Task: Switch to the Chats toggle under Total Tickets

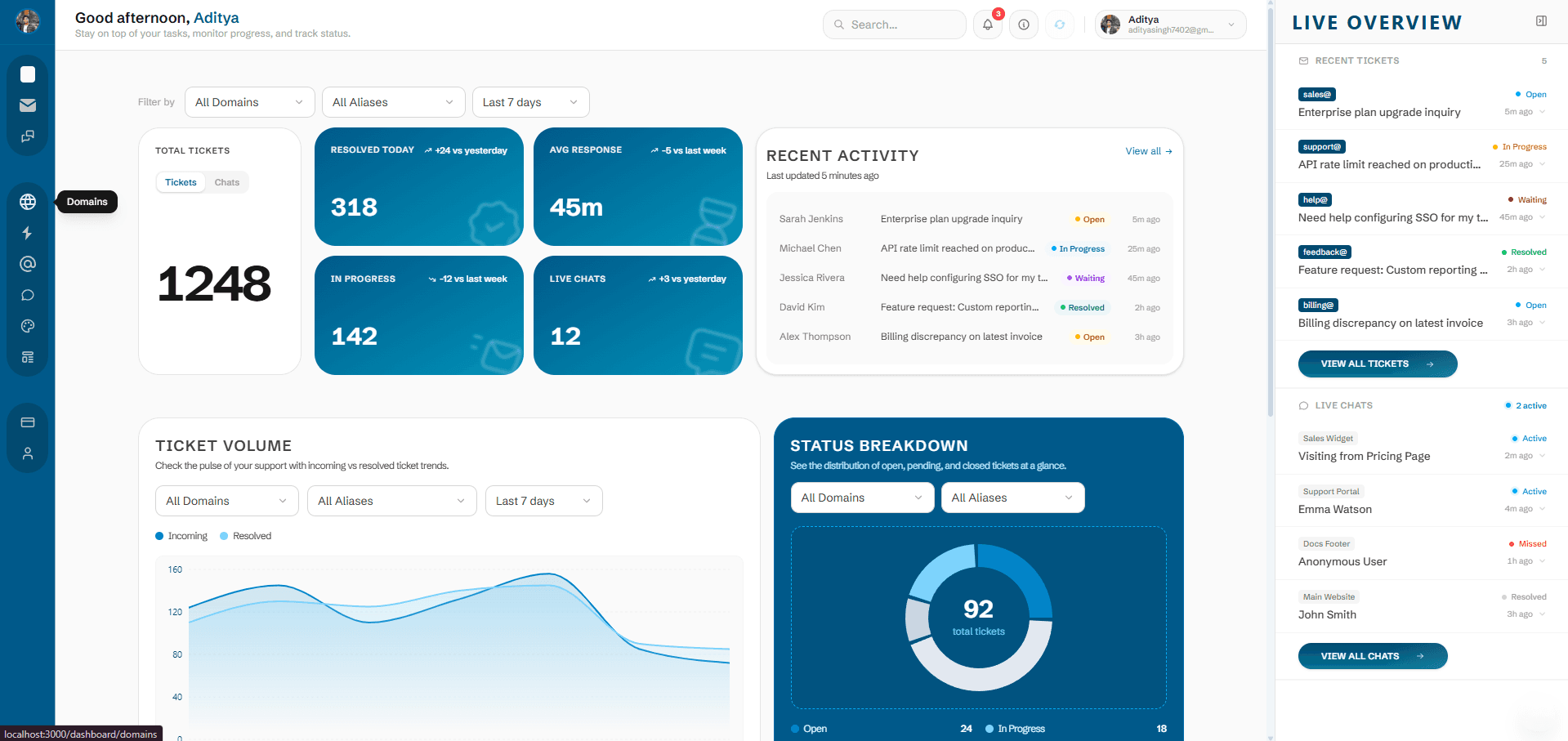Action: tap(226, 181)
